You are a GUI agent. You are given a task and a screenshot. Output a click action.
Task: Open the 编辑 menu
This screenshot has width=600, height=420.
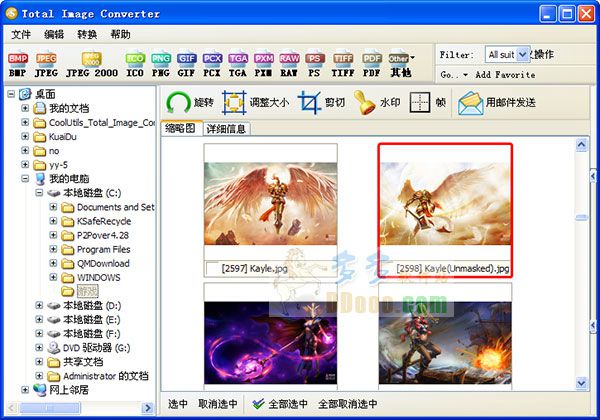[x=54, y=34]
